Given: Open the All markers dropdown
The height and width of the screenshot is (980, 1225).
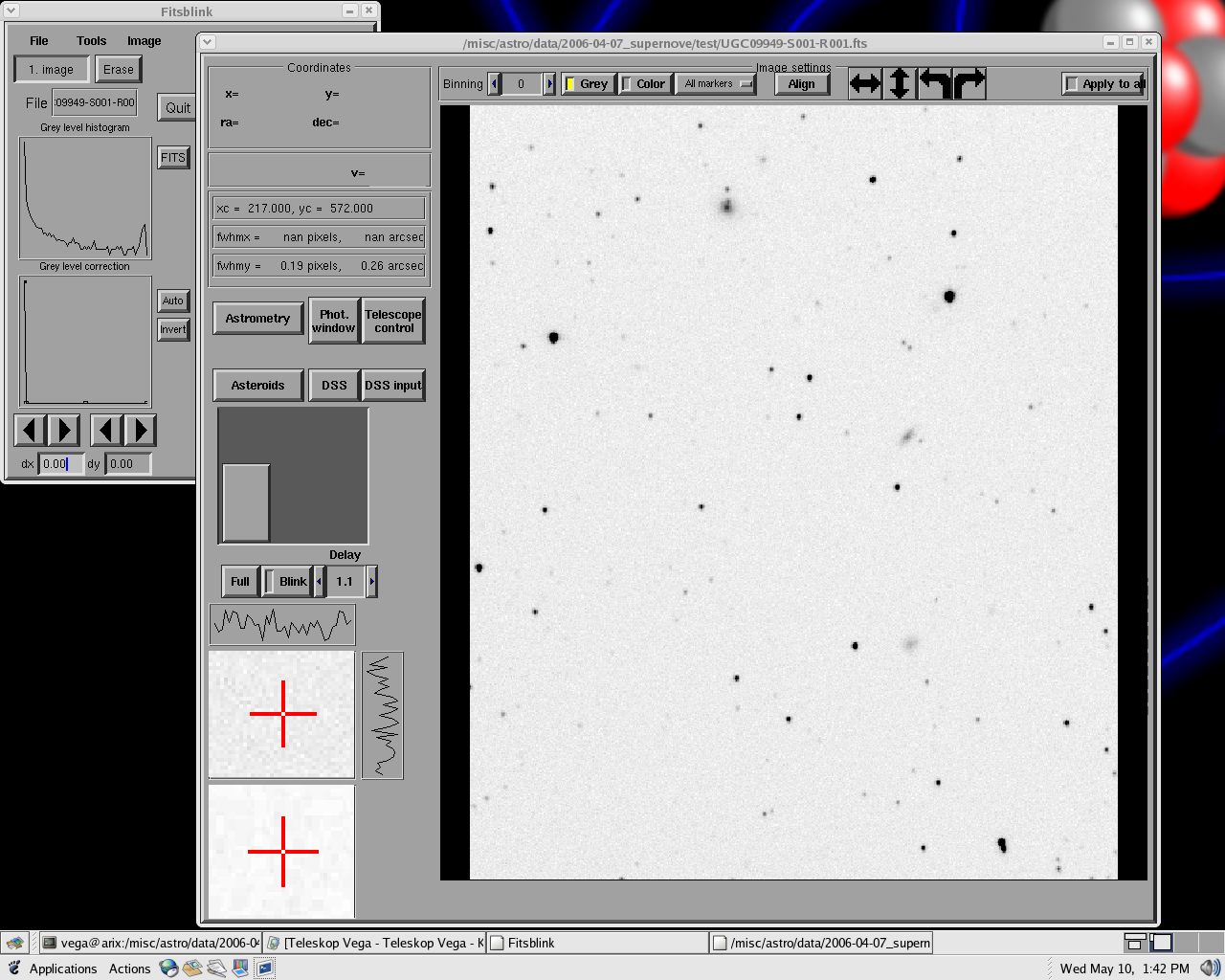Looking at the screenshot, I should point(716,83).
